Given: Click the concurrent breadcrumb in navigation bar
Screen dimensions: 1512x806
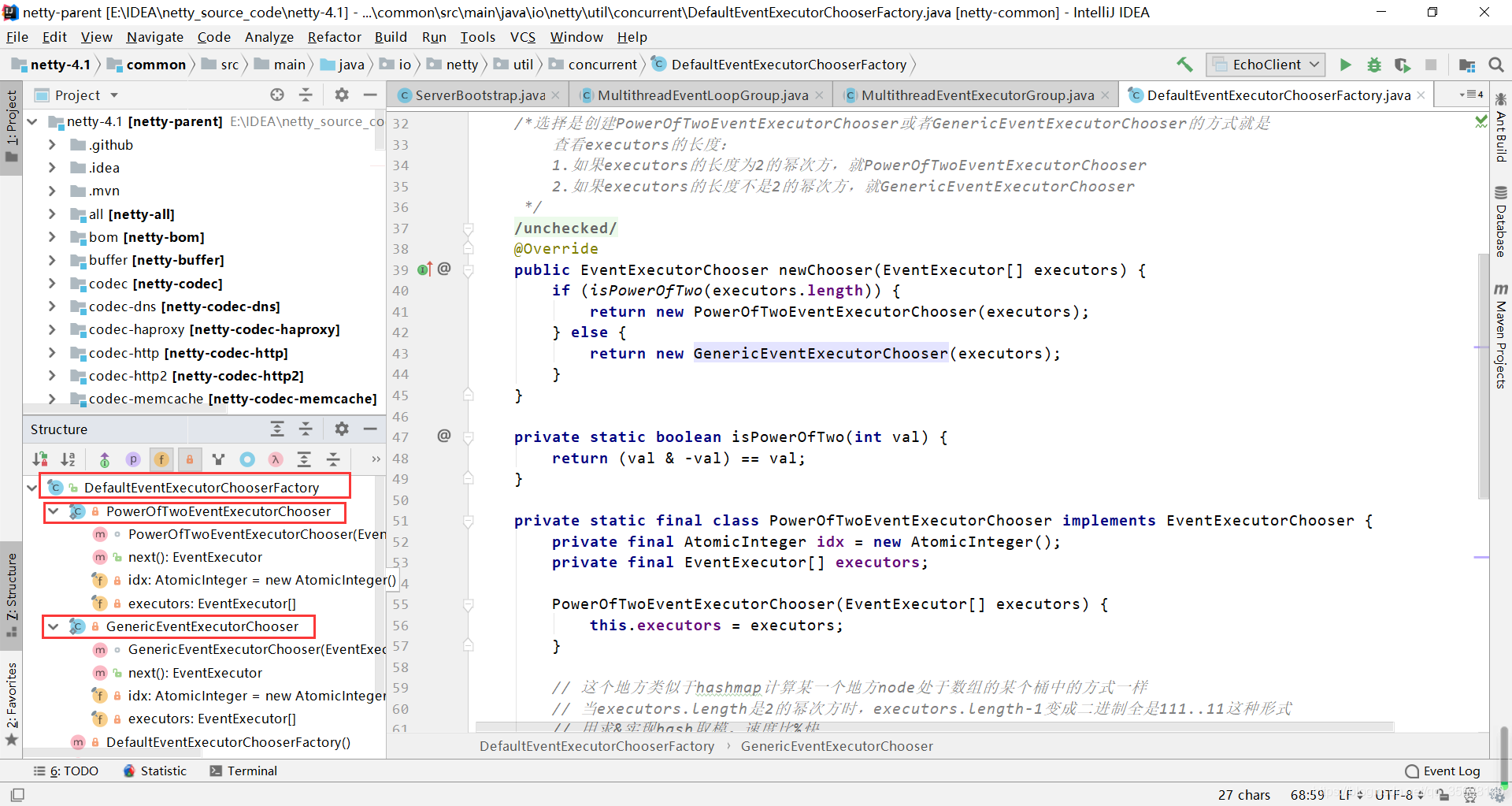Looking at the screenshot, I should [x=594, y=65].
